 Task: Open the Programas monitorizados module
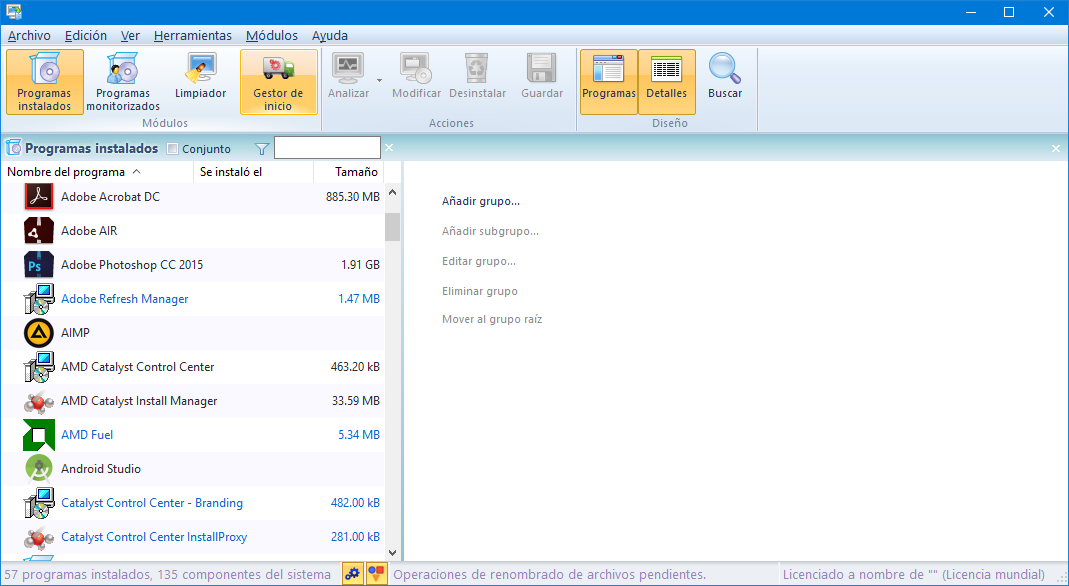pyautogui.click(x=123, y=82)
